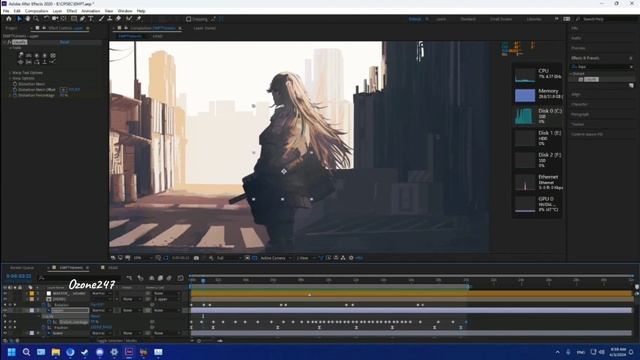Select the Eraser tool

[x=118, y=19]
